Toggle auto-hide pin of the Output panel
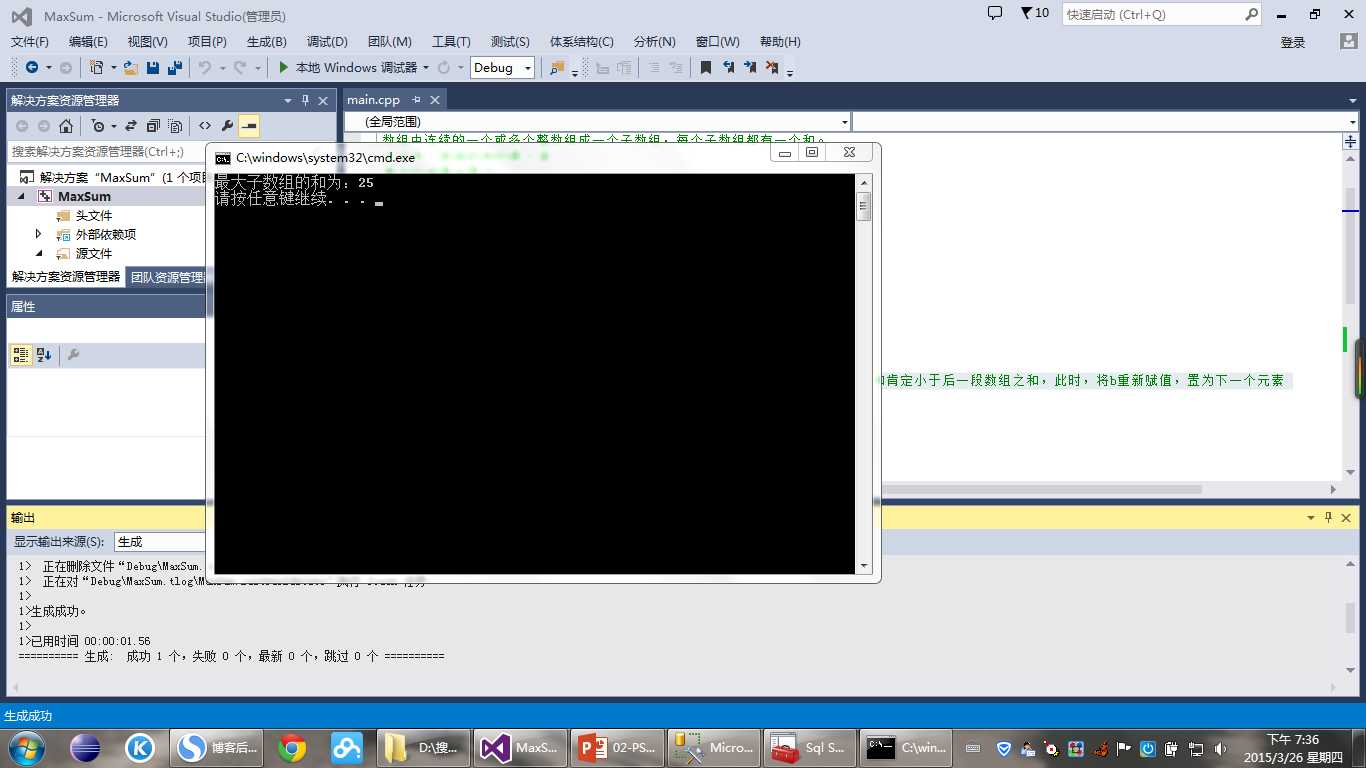Screen dimensions: 1366x768 click(x=1329, y=518)
